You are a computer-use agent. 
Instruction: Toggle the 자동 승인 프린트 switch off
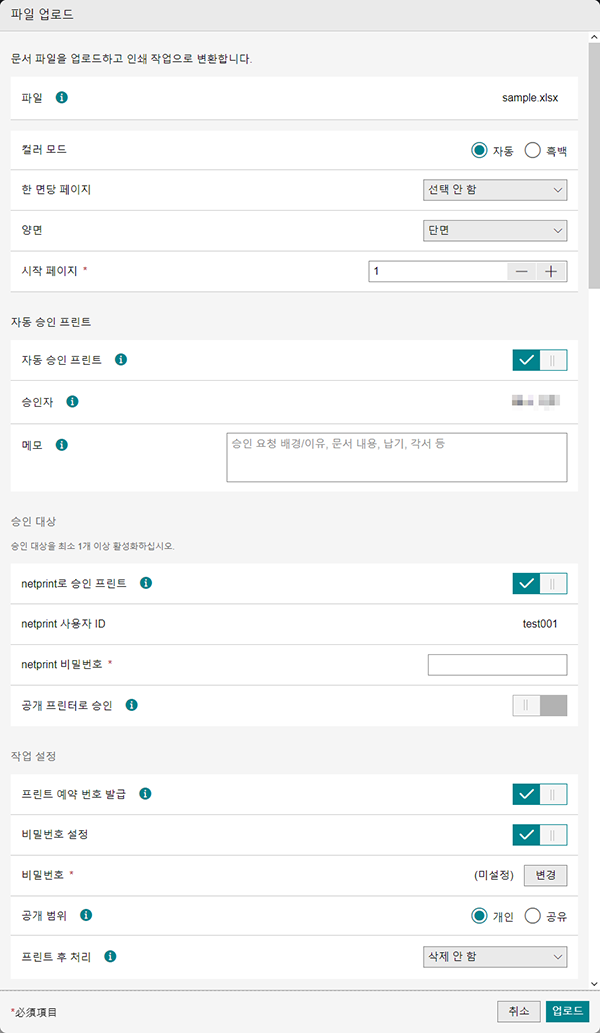pyautogui.click(x=539, y=360)
